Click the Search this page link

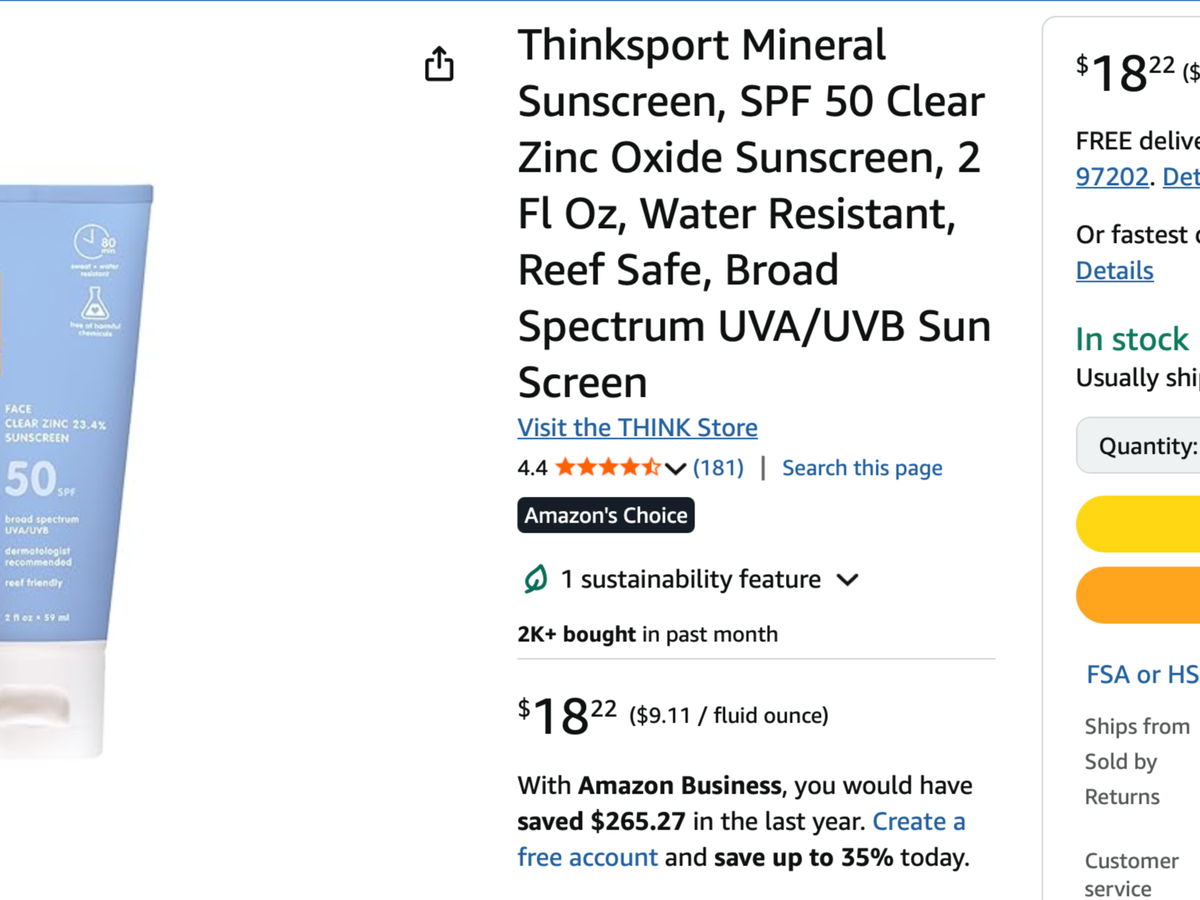click(x=862, y=468)
